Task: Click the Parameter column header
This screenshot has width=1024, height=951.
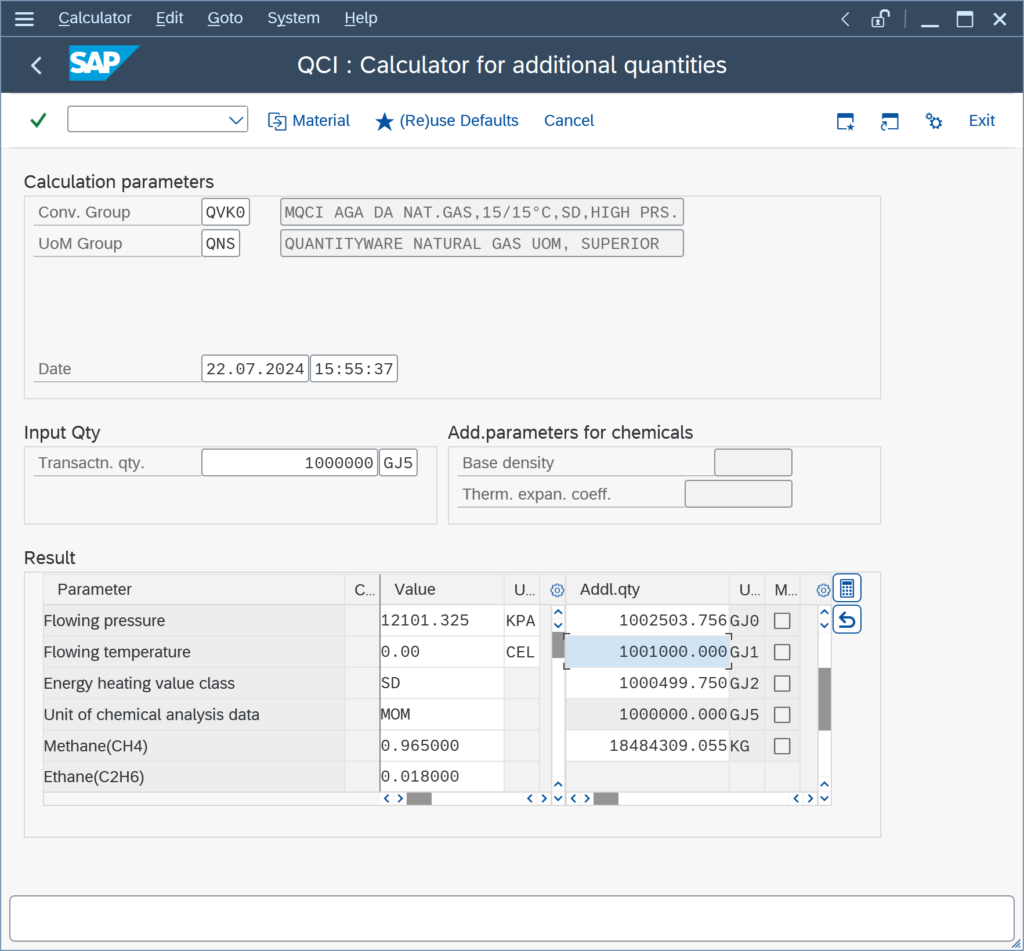Action: coord(194,590)
